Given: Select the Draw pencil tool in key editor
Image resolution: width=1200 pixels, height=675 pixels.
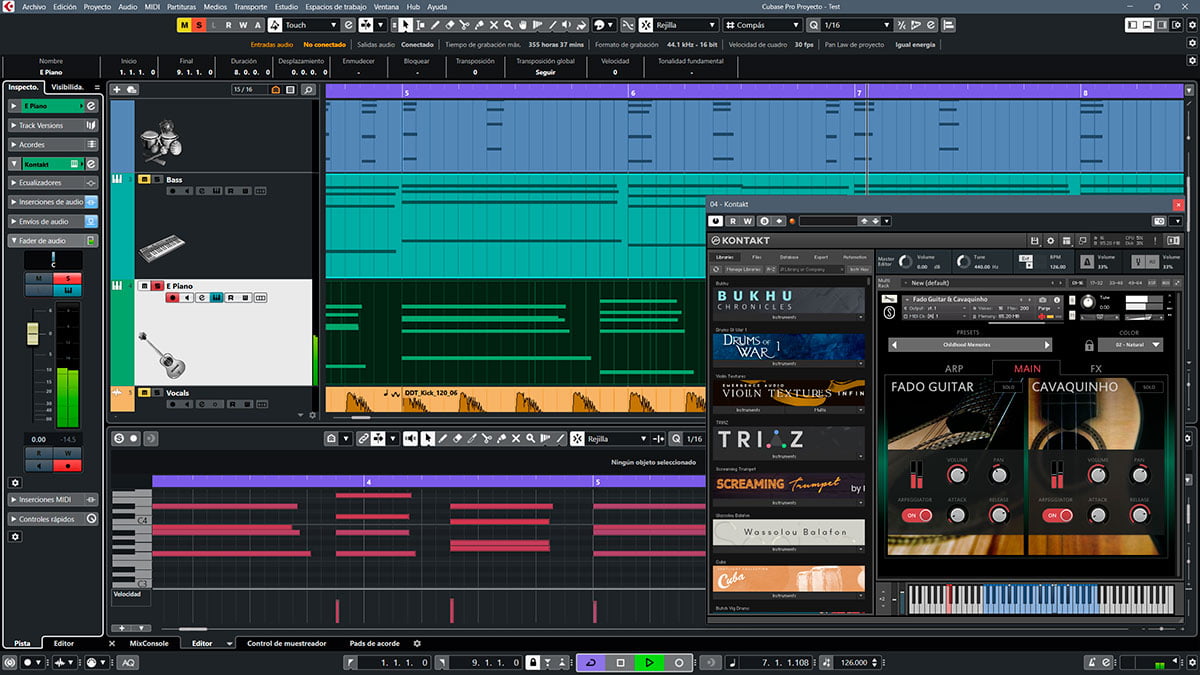Looking at the screenshot, I should click(443, 438).
